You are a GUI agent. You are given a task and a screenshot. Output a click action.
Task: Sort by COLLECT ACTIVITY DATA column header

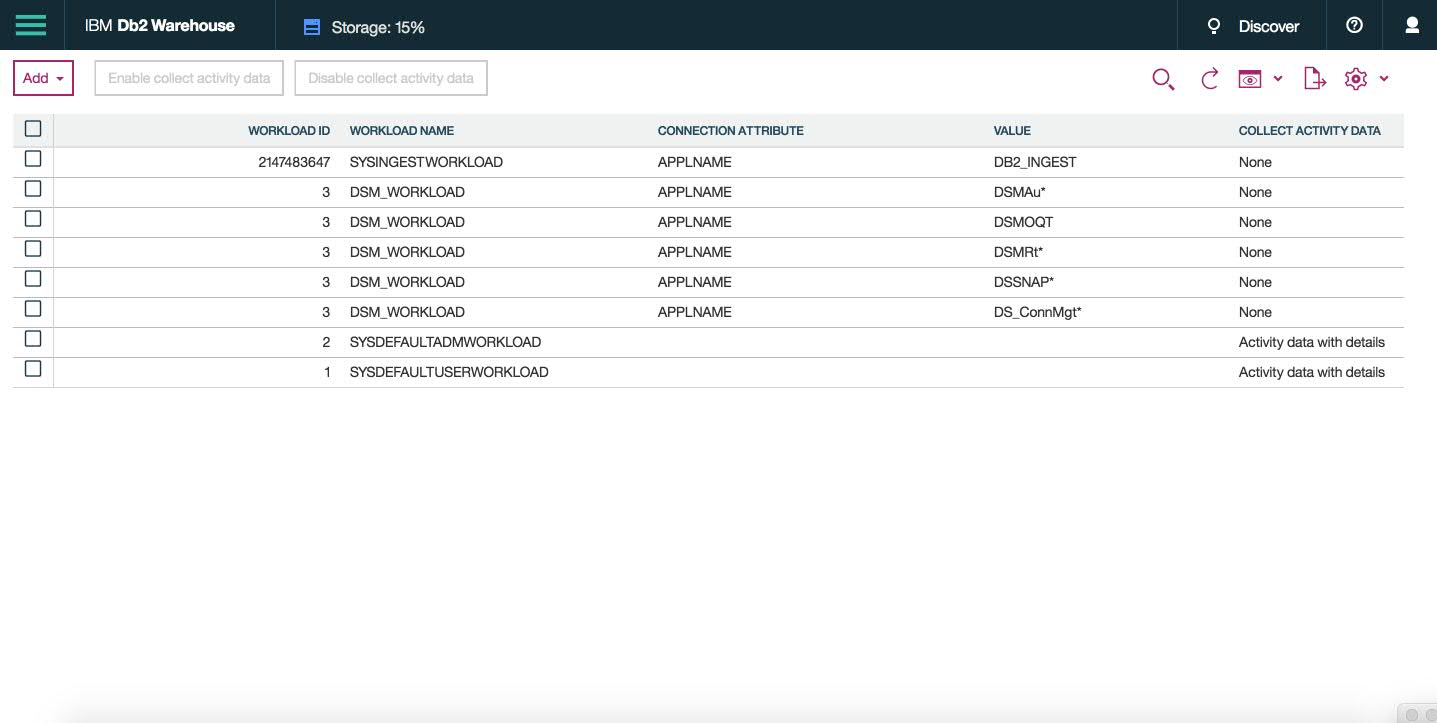coord(1310,131)
